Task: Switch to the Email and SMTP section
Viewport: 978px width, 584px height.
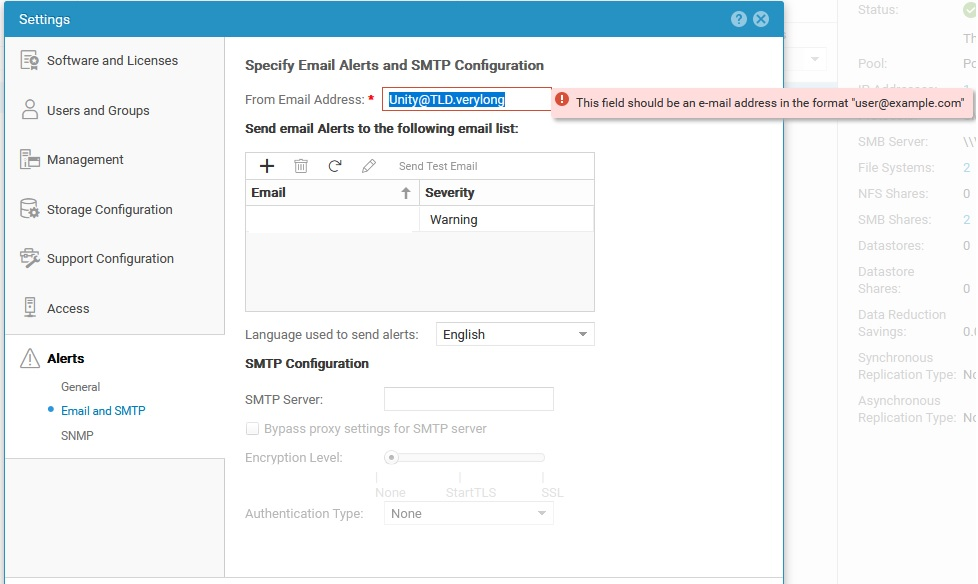Action: [x=103, y=410]
